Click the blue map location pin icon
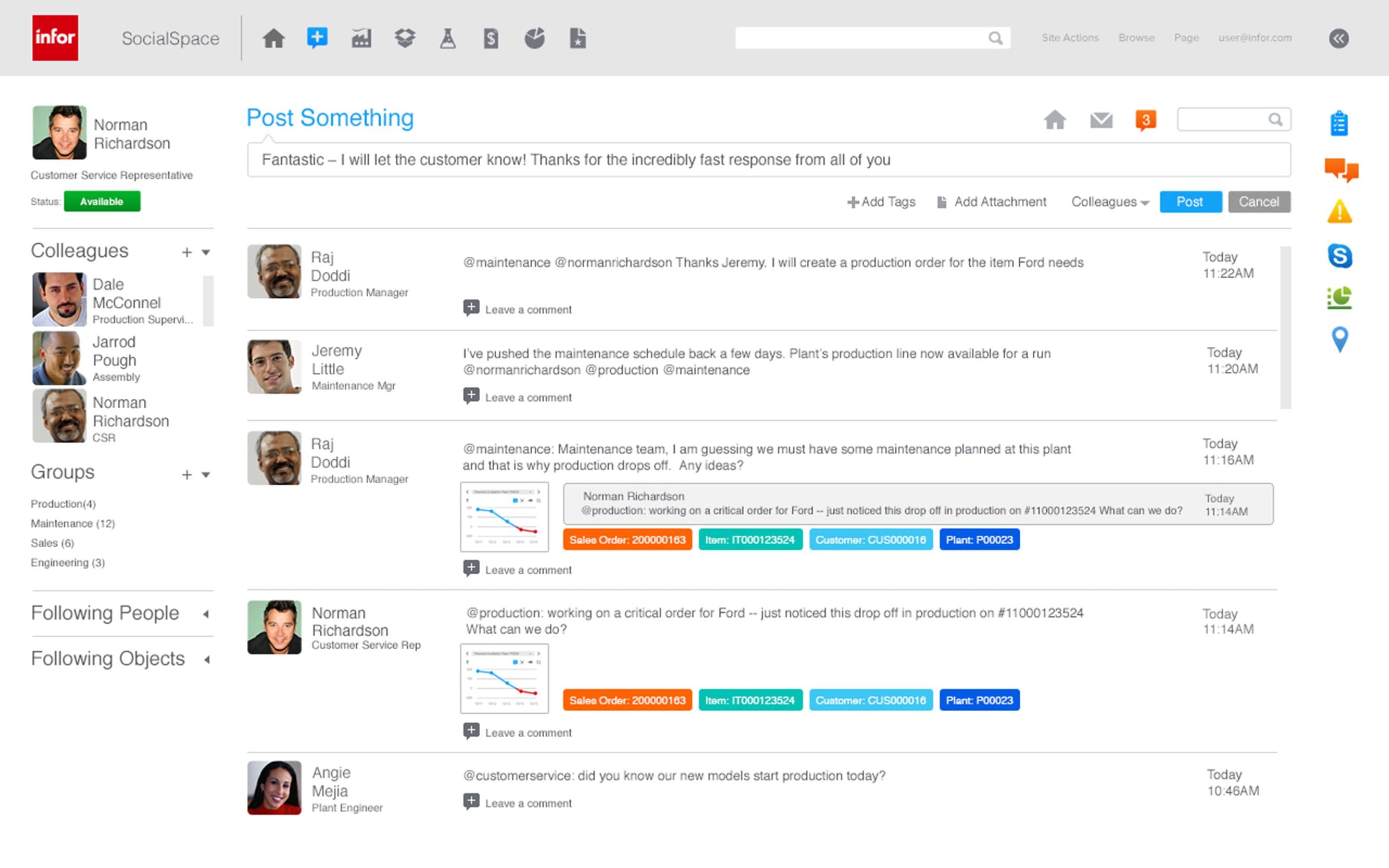Screen dimensions: 1389x868 (x=1340, y=339)
